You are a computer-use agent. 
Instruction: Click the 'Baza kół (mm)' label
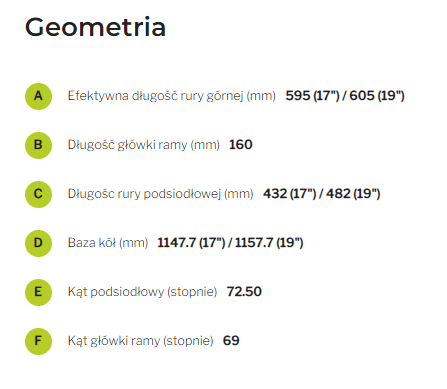click(x=108, y=243)
